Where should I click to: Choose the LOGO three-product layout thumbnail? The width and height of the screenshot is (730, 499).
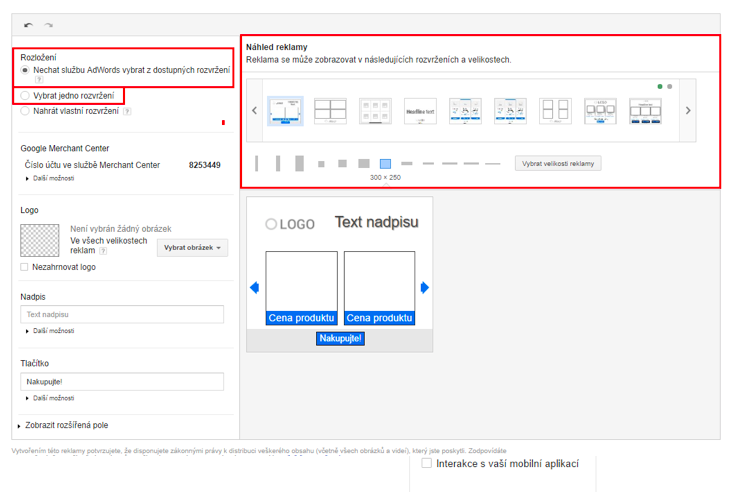tap(600, 111)
